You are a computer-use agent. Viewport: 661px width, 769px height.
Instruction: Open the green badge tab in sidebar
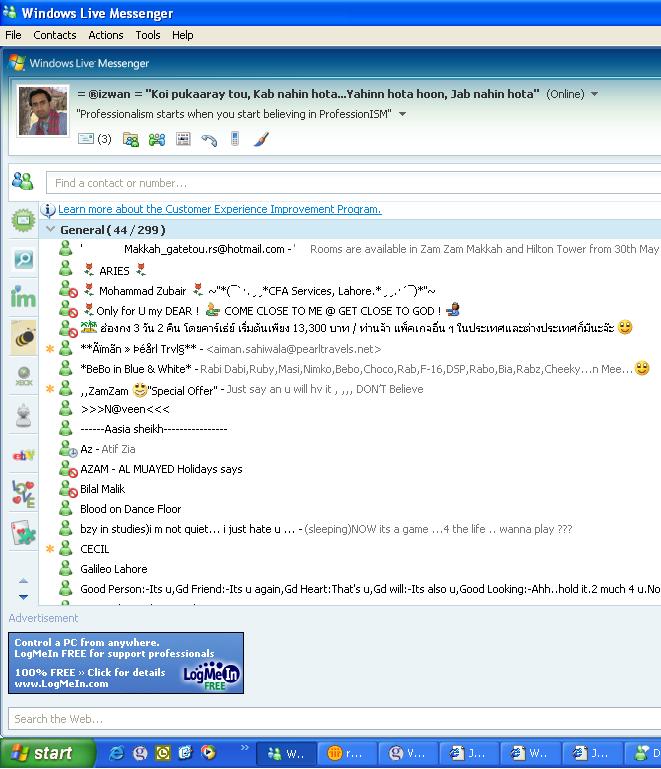23,220
